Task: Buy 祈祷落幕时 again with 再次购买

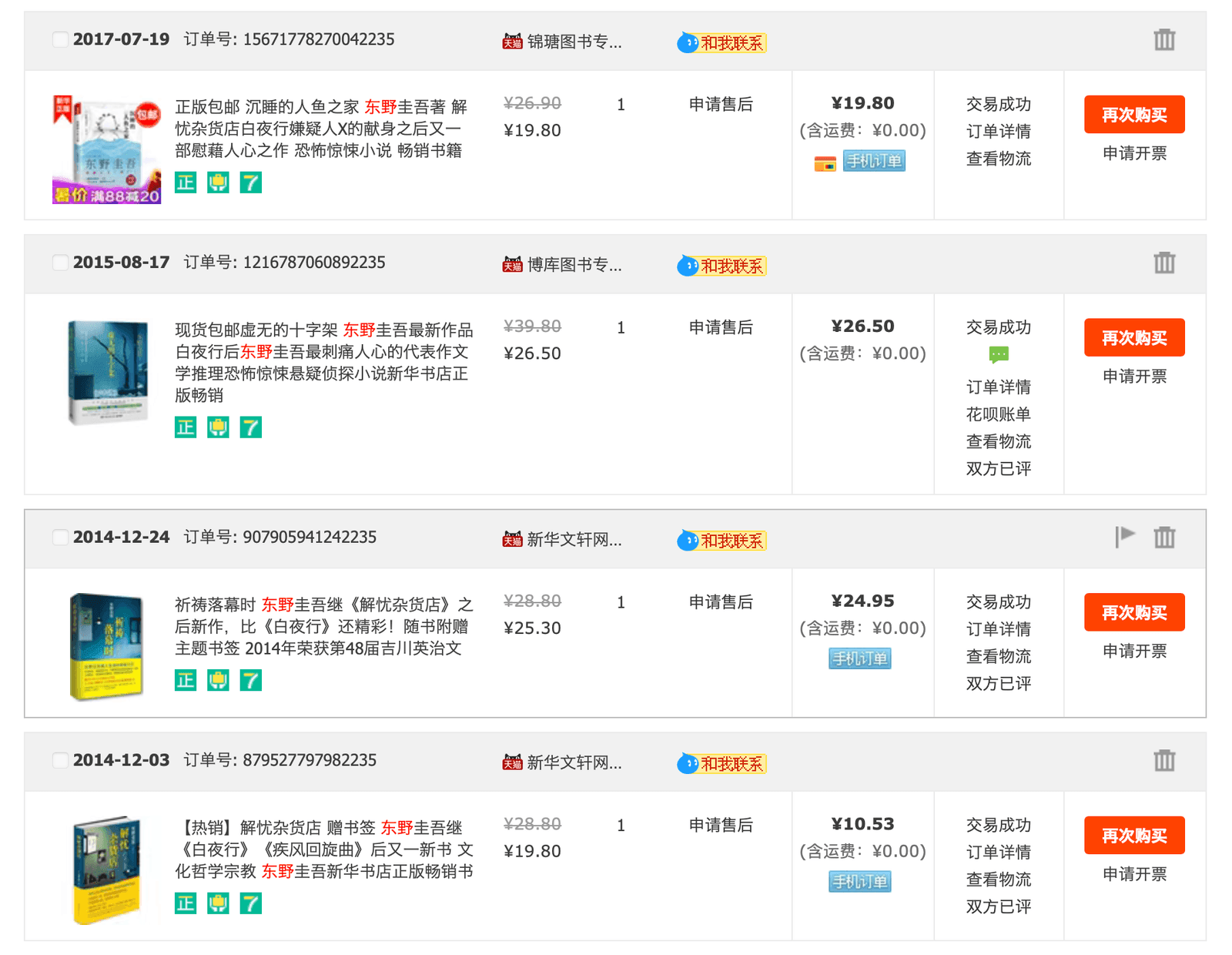Action: (x=1134, y=612)
